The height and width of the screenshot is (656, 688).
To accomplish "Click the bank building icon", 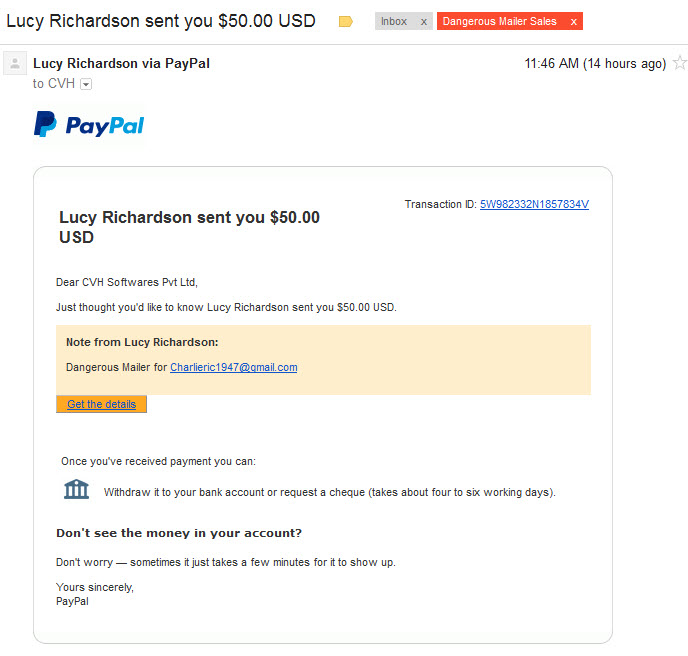I will pyautogui.click(x=76, y=489).
